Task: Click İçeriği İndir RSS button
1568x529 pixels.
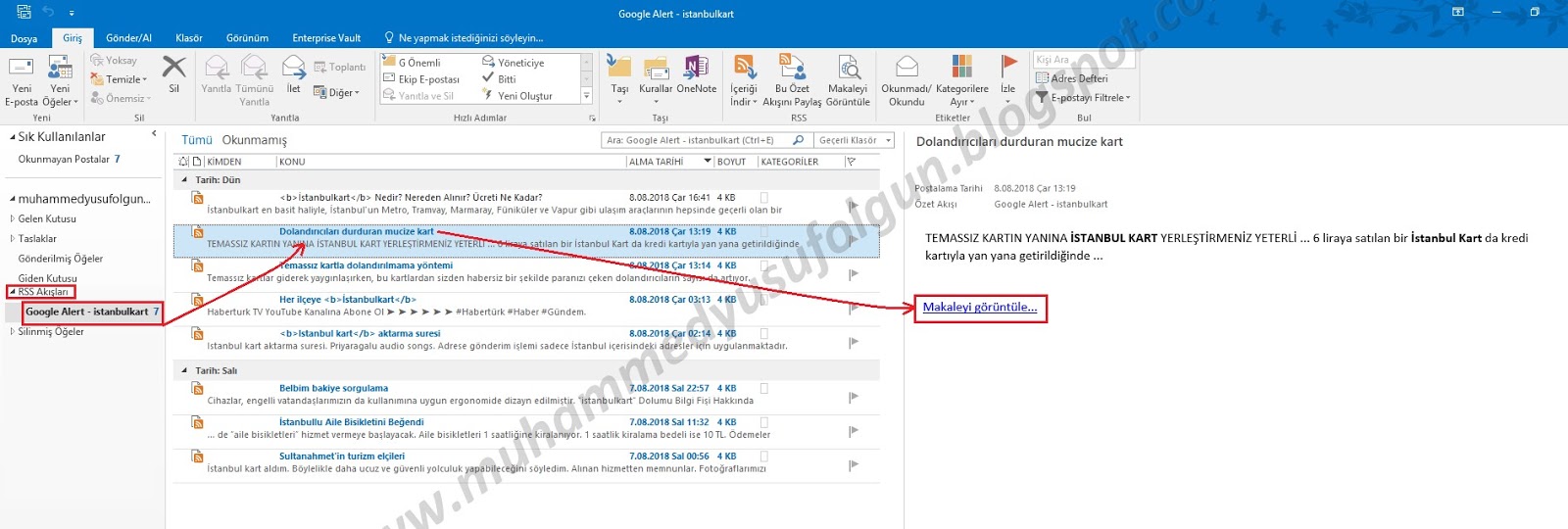Action: 744,80
